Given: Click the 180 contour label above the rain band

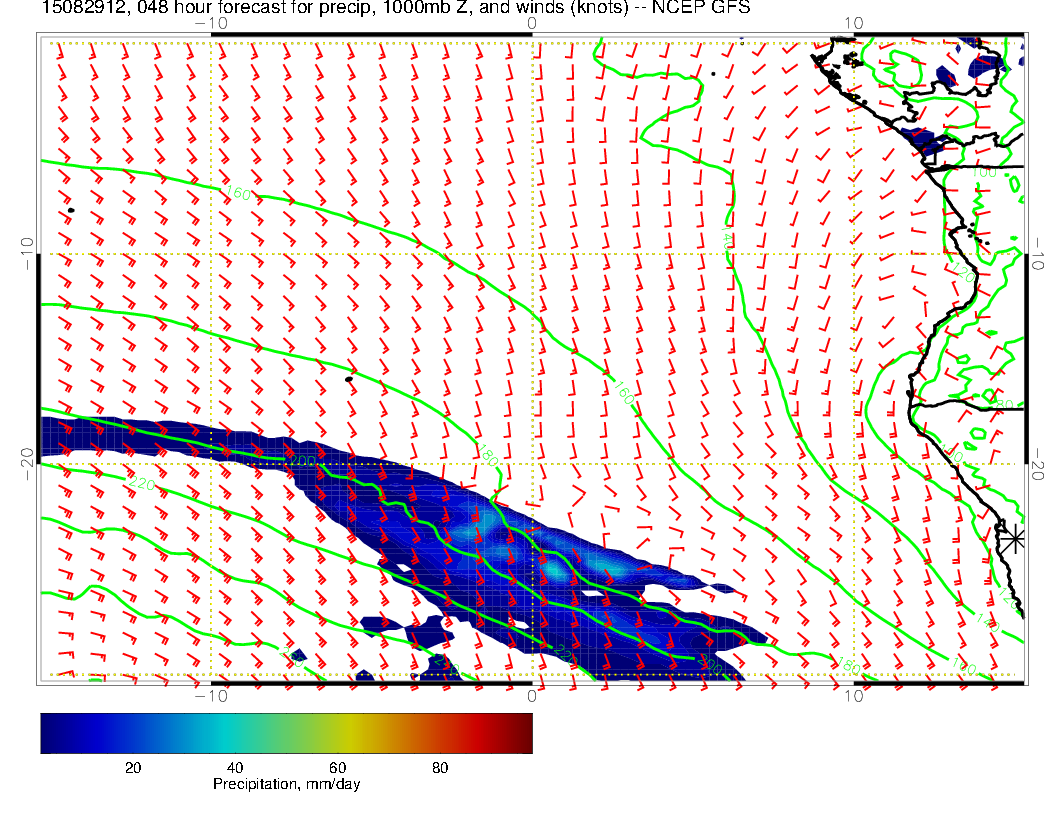Looking at the screenshot, I should coord(488,454).
